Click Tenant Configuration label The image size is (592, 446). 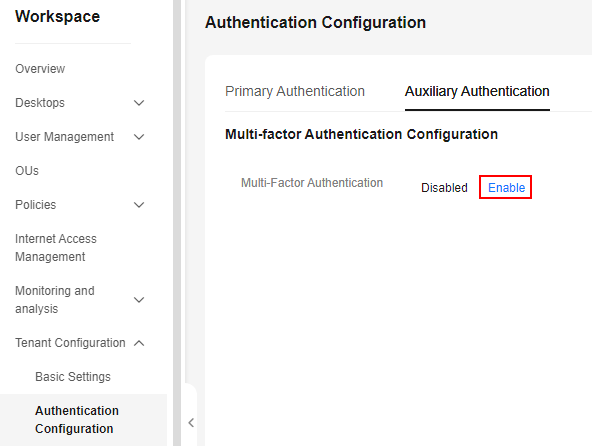pyautogui.click(x=70, y=343)
